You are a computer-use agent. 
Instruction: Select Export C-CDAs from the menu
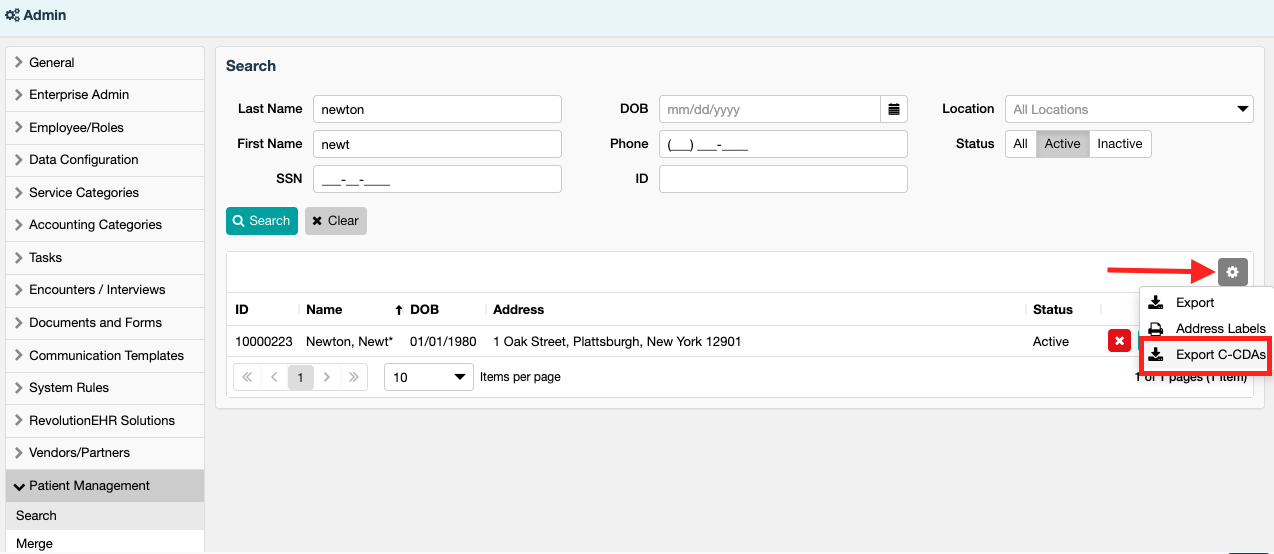[1219, 355]
